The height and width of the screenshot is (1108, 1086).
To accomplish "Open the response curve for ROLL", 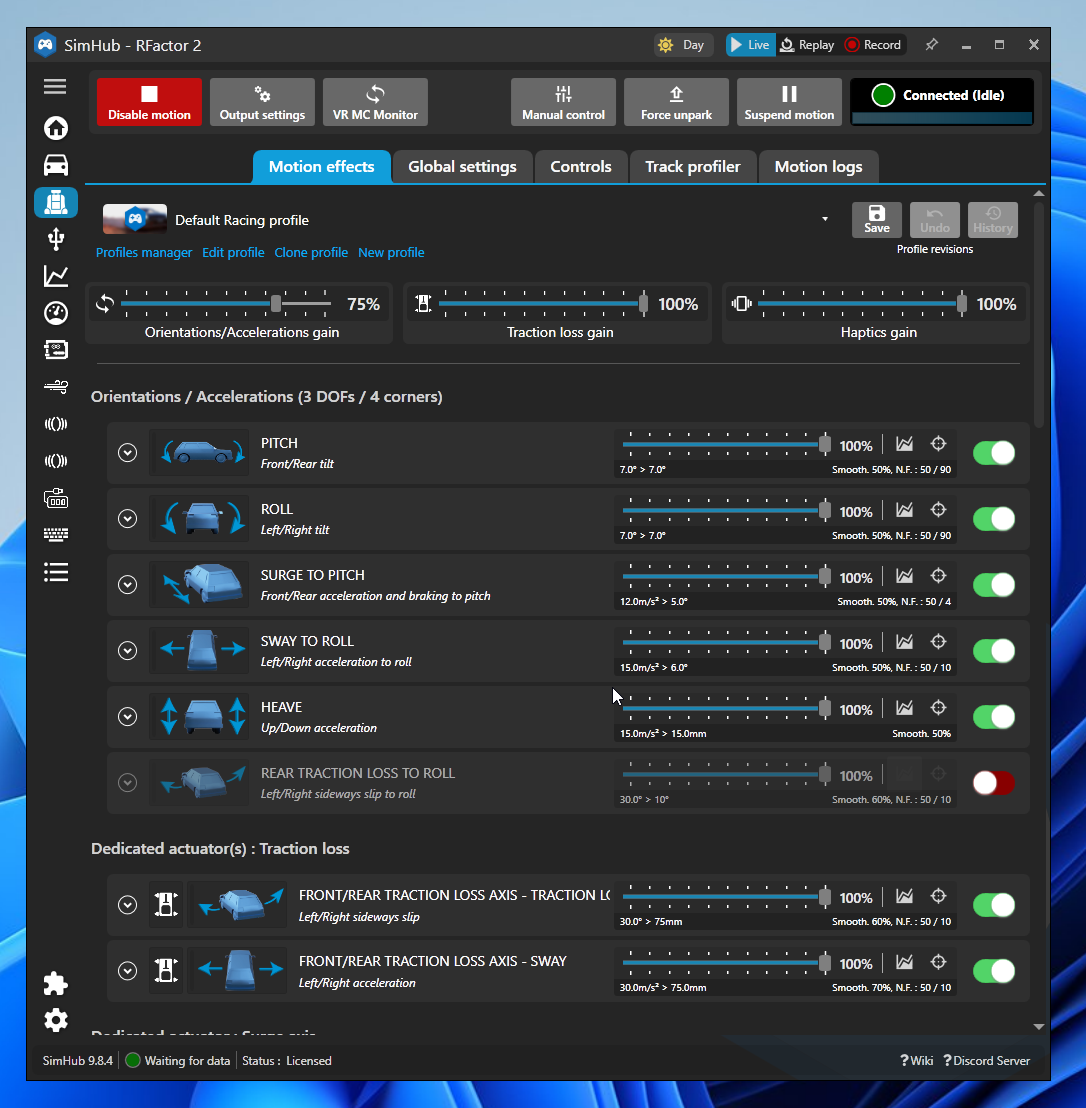I will [x=904, y=509].
